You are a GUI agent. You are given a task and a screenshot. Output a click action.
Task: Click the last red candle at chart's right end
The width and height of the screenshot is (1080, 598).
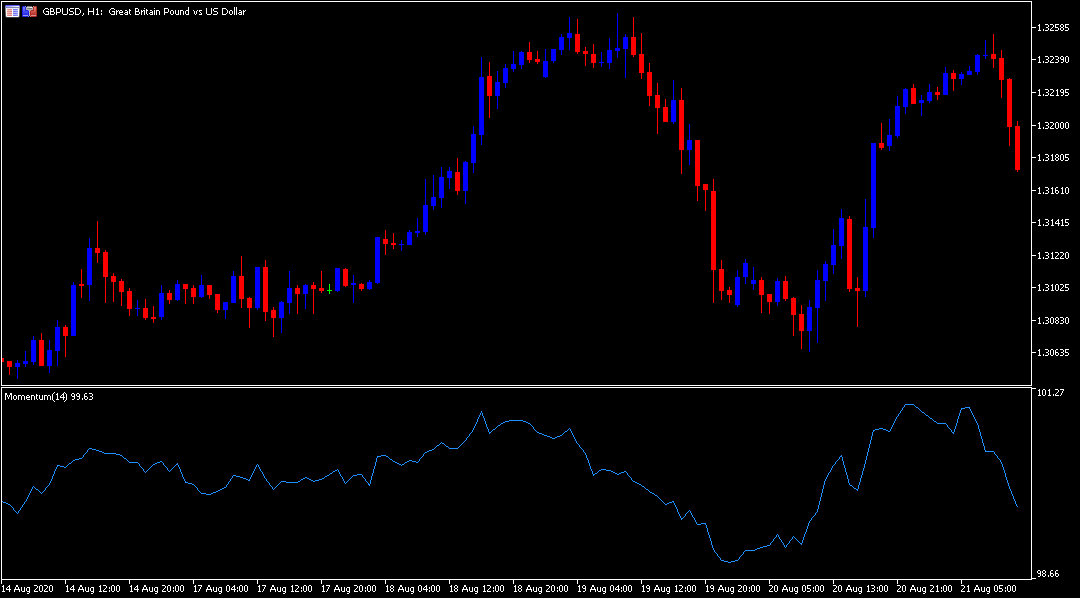tap(1017, 147)
